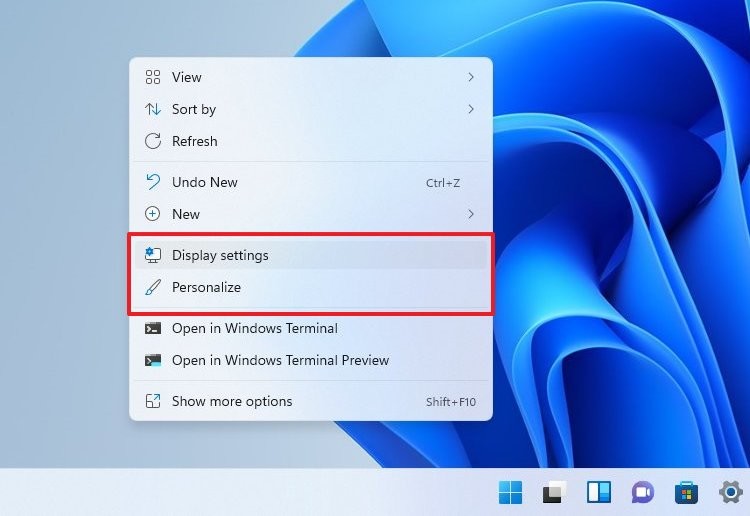750x516 pixels.
Task: Click the Ctrl+Z shortcut label
Action: [443, 183]
